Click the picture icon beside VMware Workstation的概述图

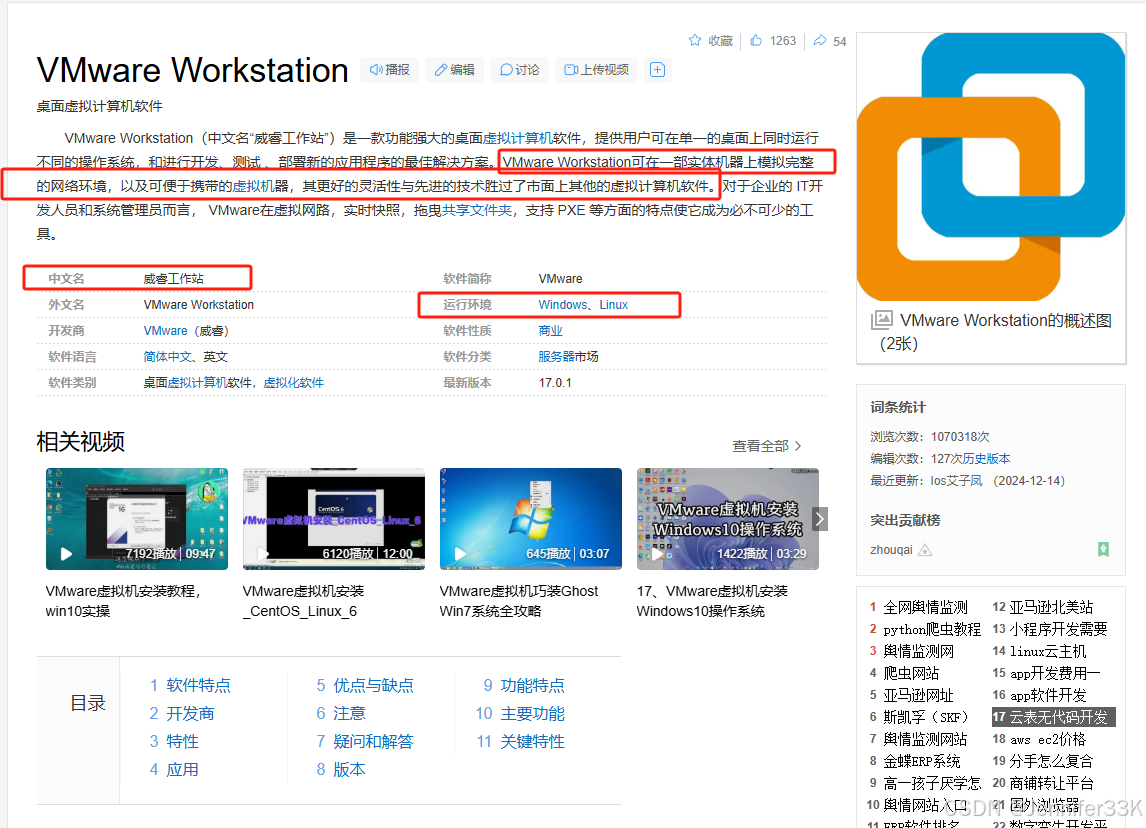click(x=881, y=320)
